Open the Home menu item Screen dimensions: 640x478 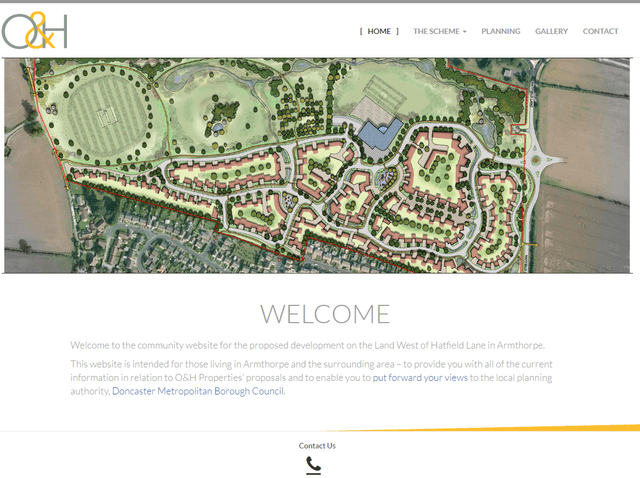(x=379, y=31)
